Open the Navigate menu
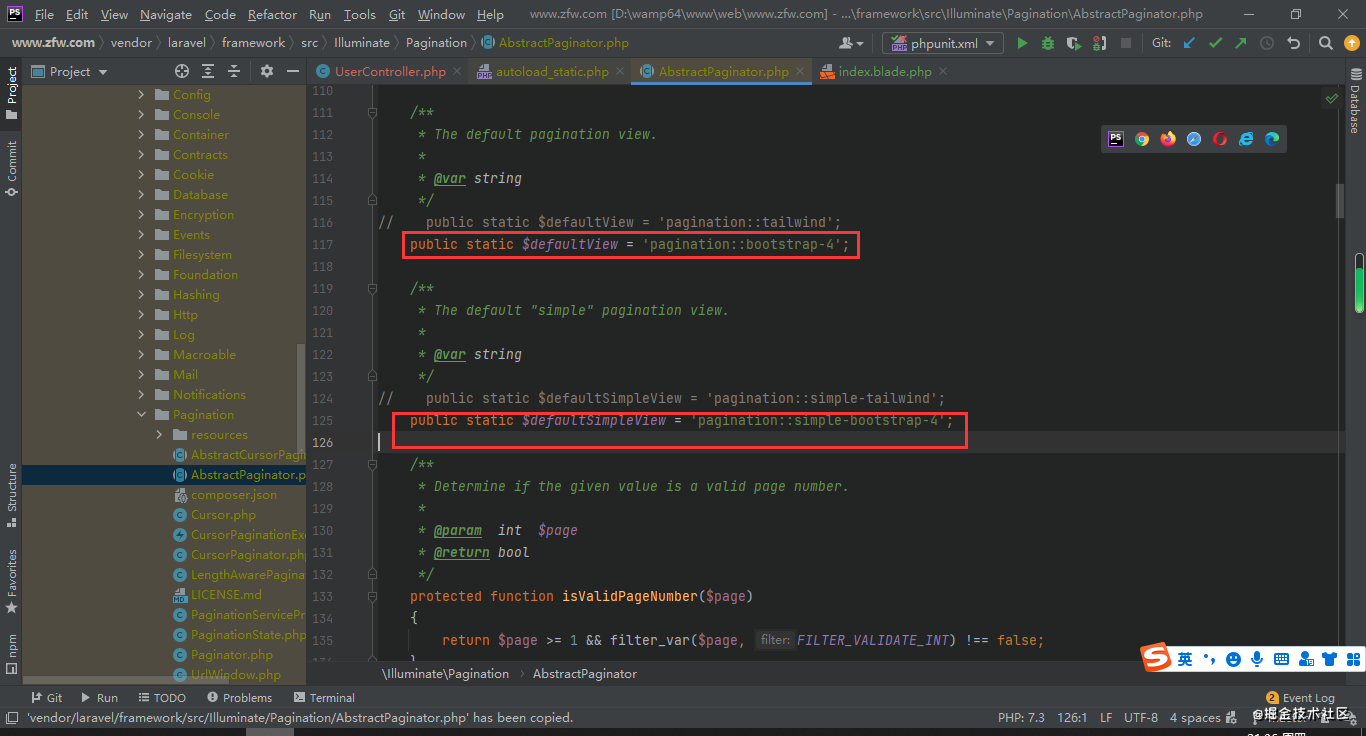Viewport: 1366px width, 736px height. pyautogui.click(x=166, y=14)
